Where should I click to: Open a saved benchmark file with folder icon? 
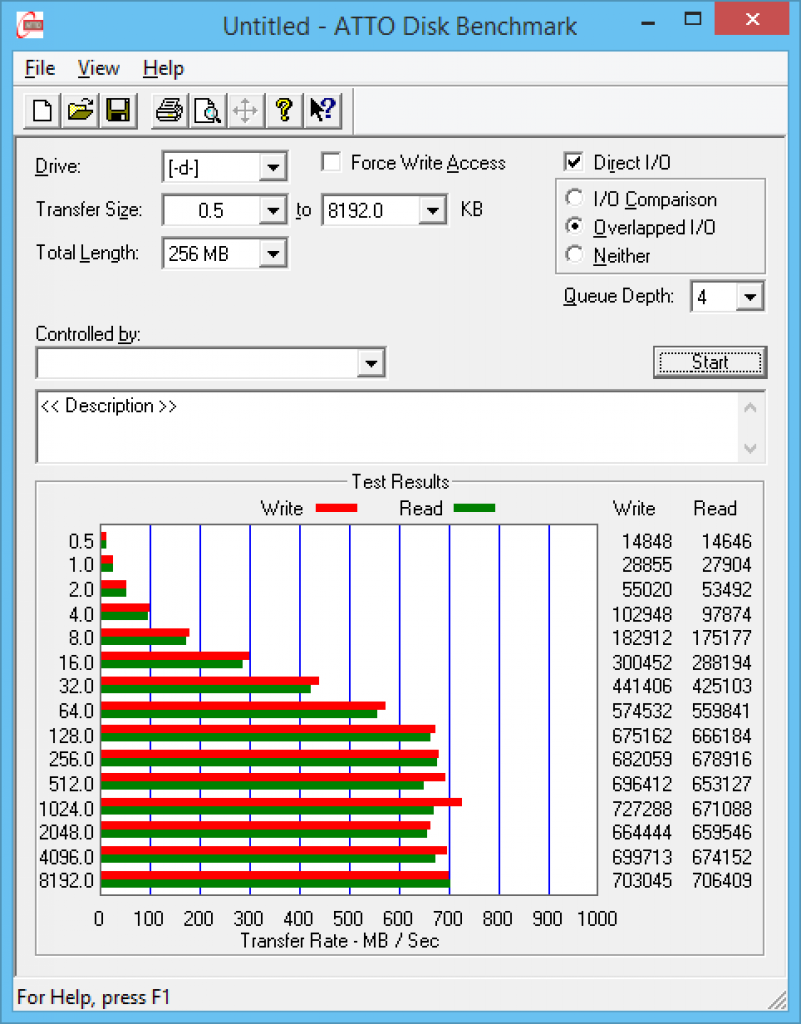coord(80,110)
